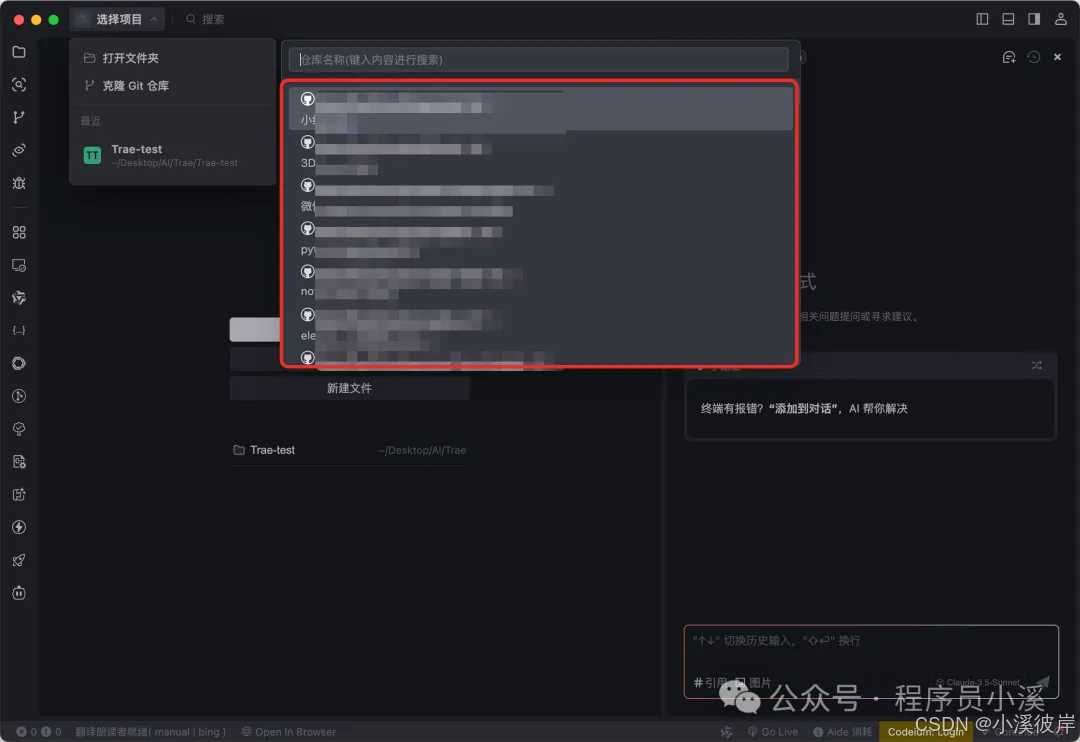
Task: Open the account profile icon
Action: [x=1060, y=19]
